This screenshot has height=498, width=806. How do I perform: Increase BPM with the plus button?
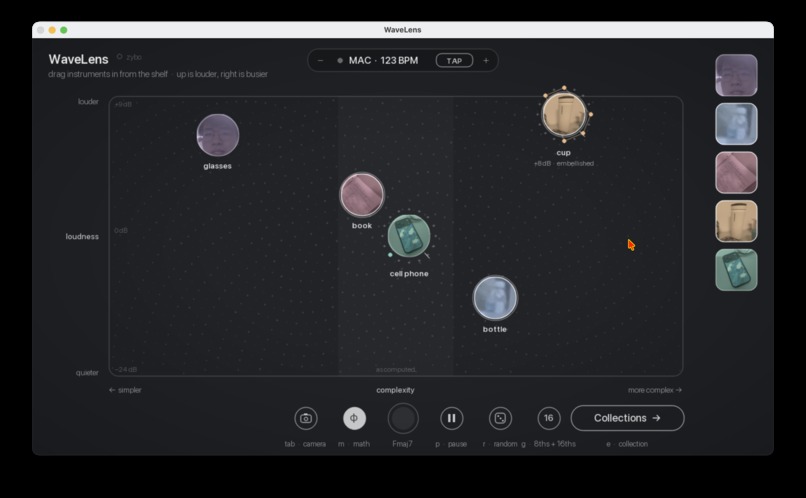(486, 61)
